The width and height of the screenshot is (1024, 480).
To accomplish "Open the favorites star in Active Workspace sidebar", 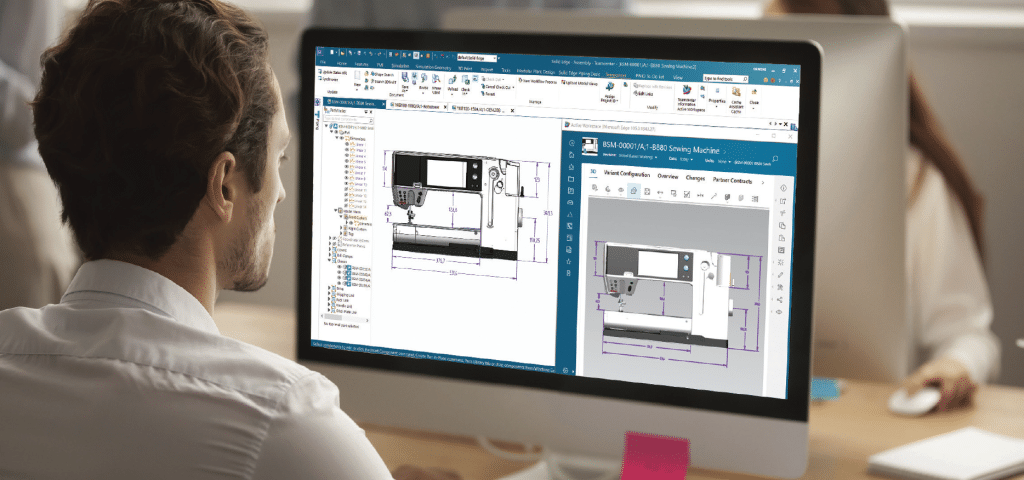I will tap(569, 261).
